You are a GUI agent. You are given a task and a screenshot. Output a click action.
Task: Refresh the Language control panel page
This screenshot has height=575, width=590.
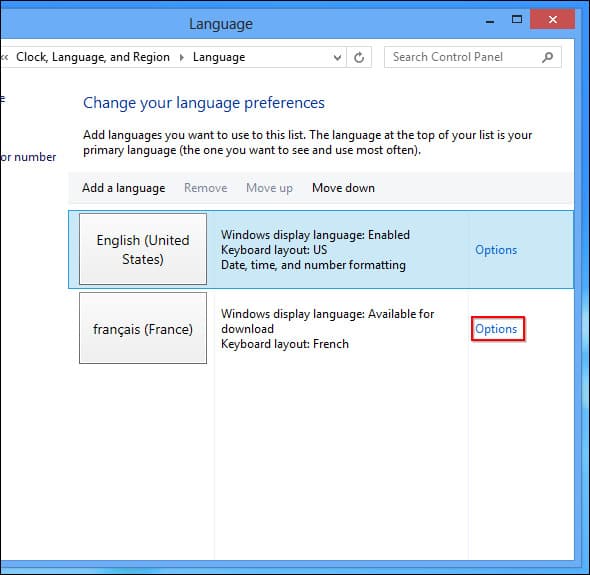pyautogui.click(x=359, y=57)
